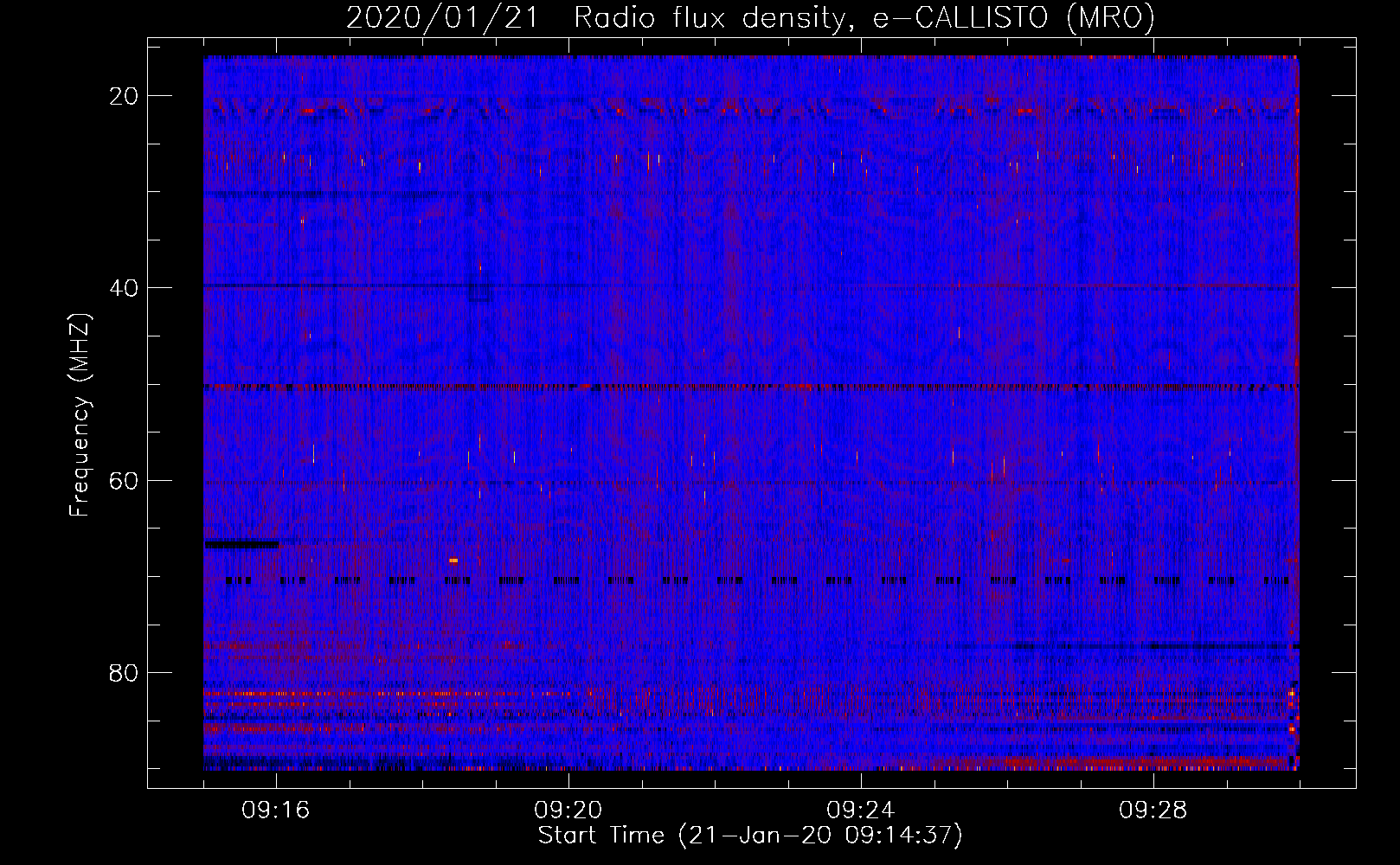
Task: Click the 60 MHz frequency tick label
Action: (124, 480)
